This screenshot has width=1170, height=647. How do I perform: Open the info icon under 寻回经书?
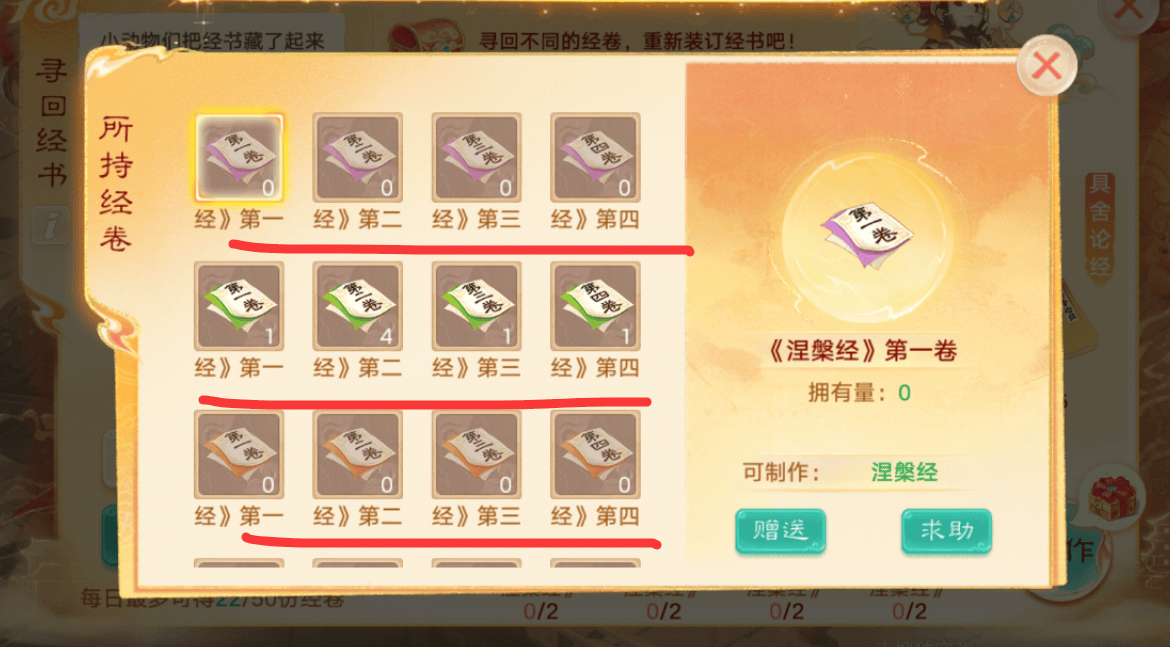[51, 225]
